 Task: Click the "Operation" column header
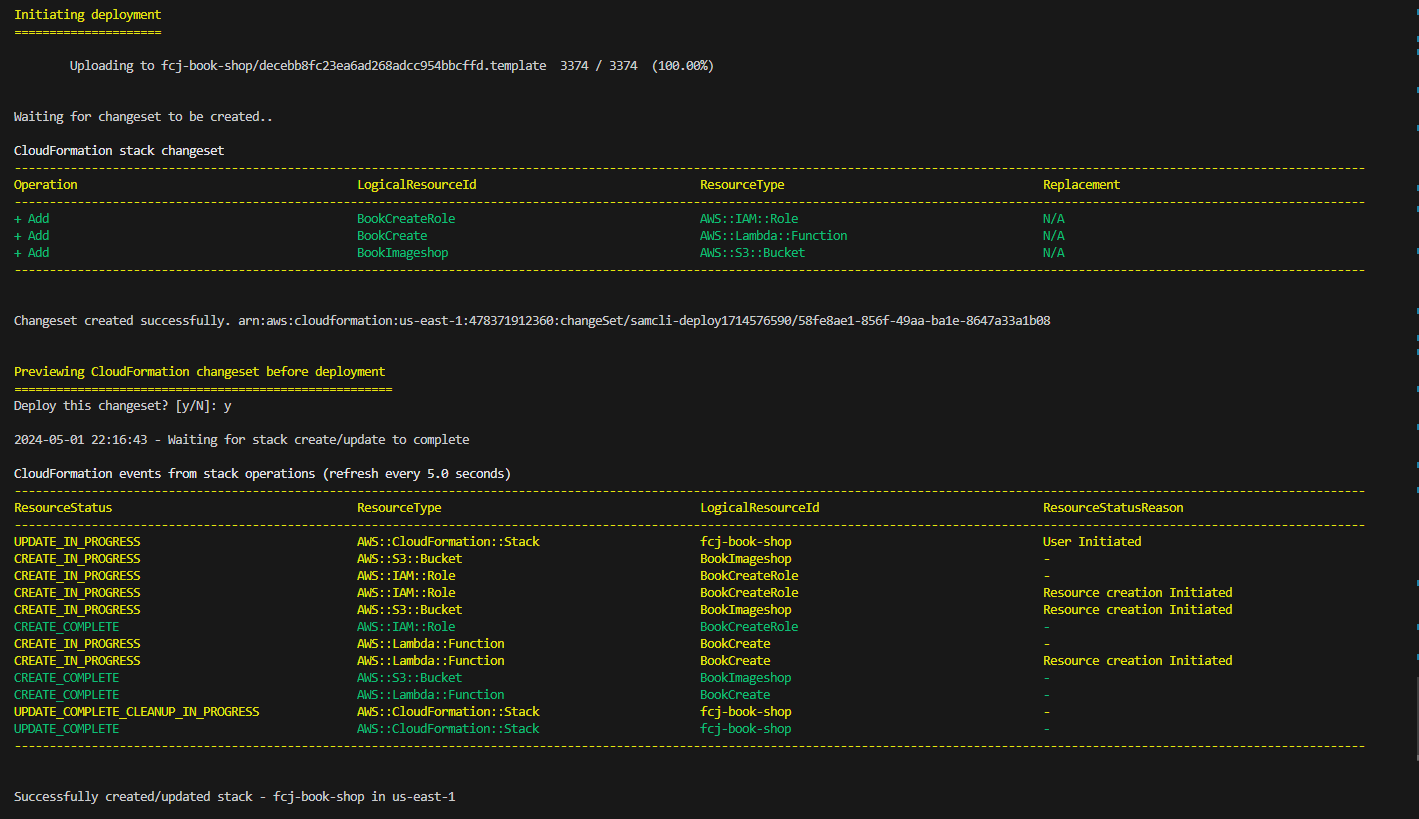coord(46,185)
